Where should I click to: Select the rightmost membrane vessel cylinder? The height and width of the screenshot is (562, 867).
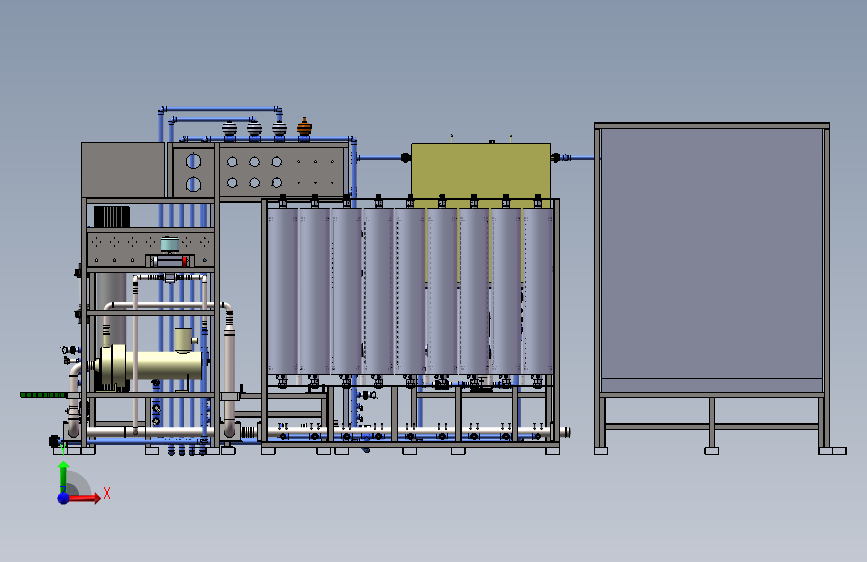(x=538, y=290)
